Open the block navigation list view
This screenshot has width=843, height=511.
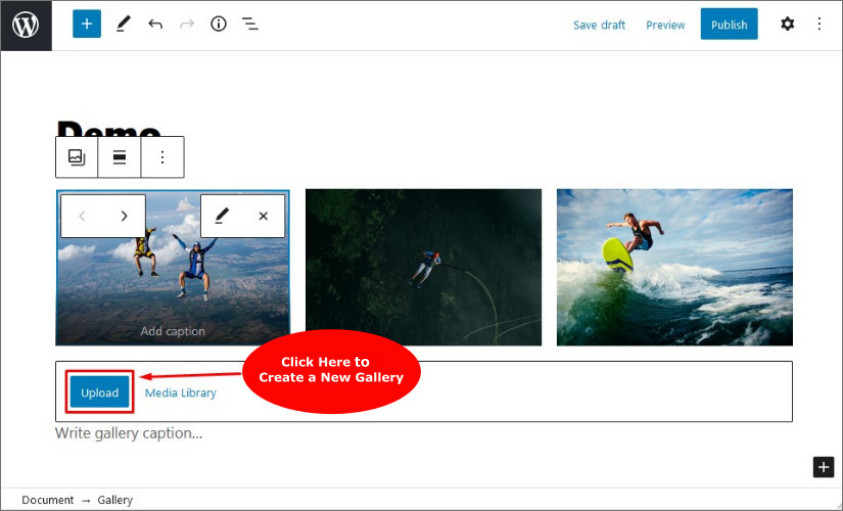[250, 24]
